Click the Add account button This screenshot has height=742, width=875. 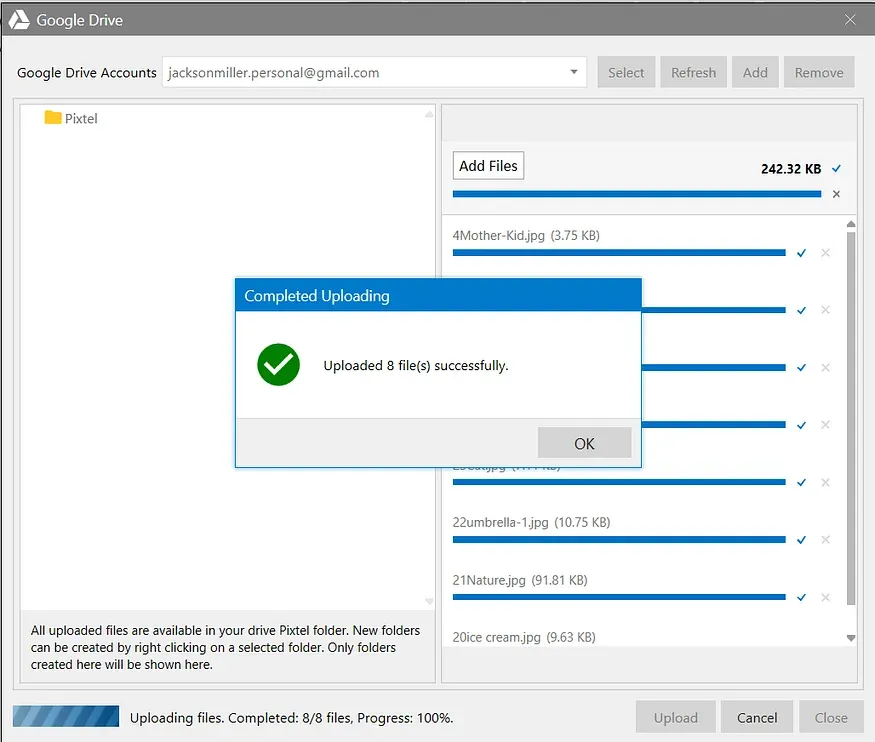click(x=755, y=72)
